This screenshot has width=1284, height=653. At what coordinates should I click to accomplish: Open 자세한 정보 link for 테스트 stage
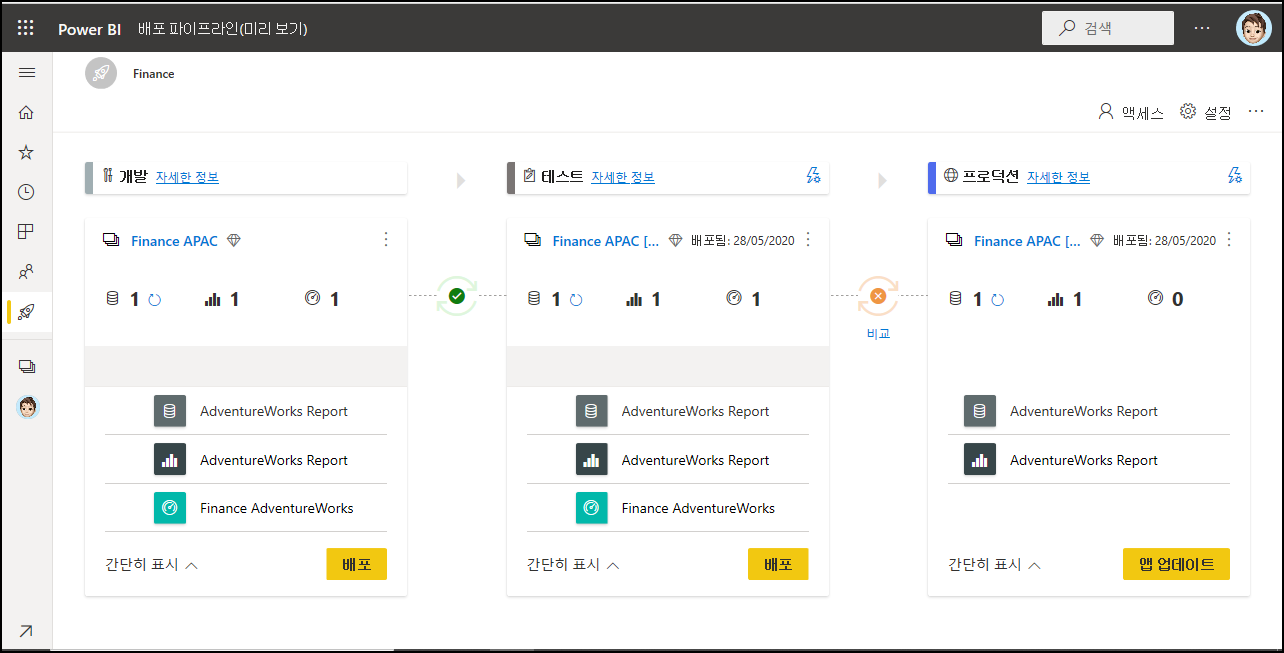pyautogui.click(x=622, y=177)
